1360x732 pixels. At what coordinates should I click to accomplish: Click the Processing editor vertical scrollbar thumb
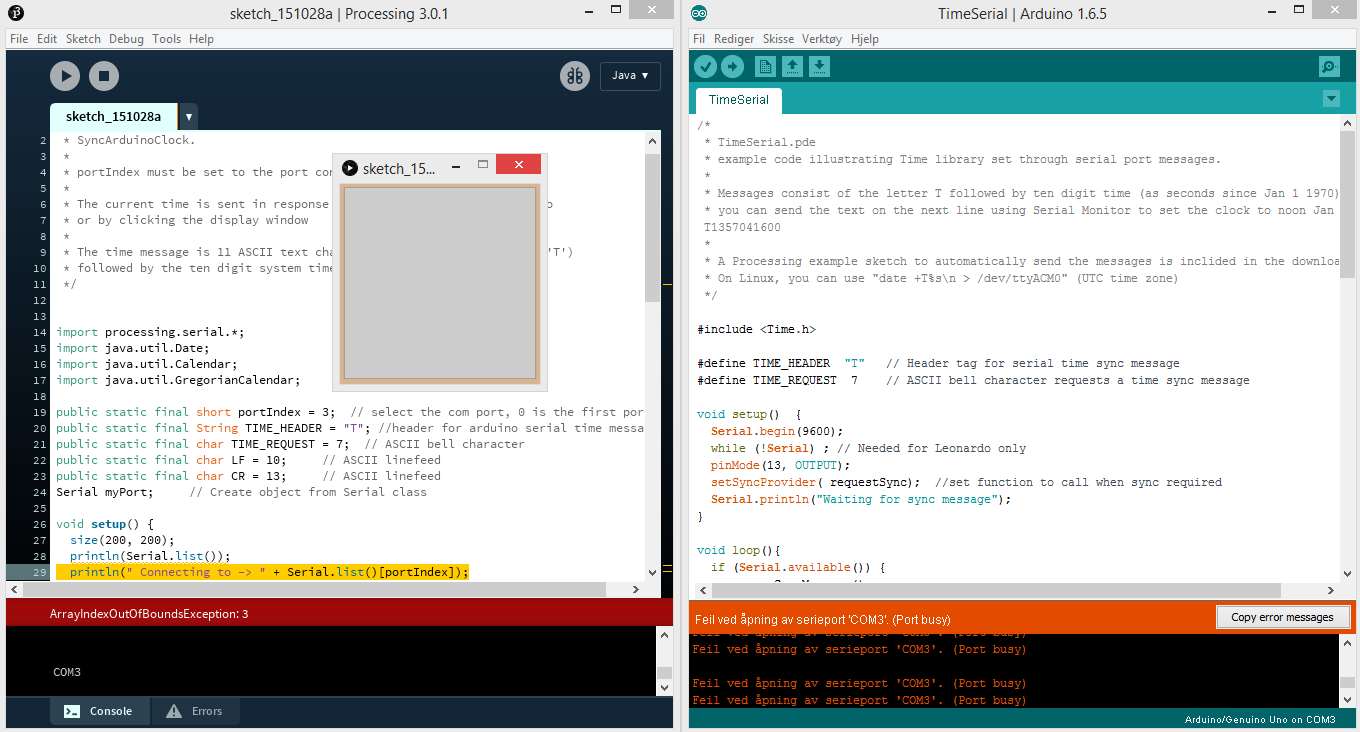652,227
